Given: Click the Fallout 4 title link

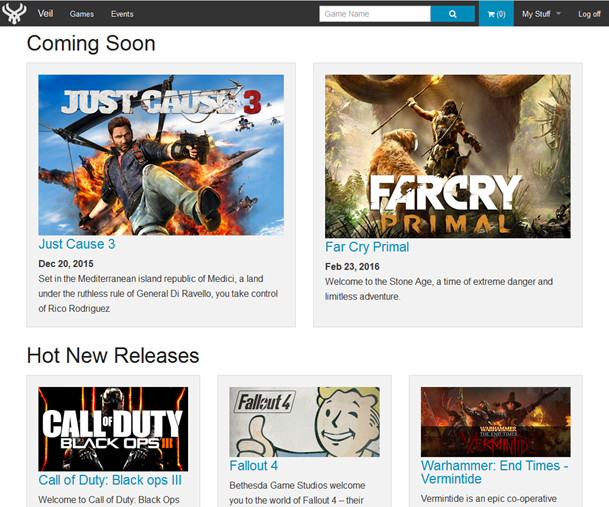Looking at the screenshot, I should 254,466.
